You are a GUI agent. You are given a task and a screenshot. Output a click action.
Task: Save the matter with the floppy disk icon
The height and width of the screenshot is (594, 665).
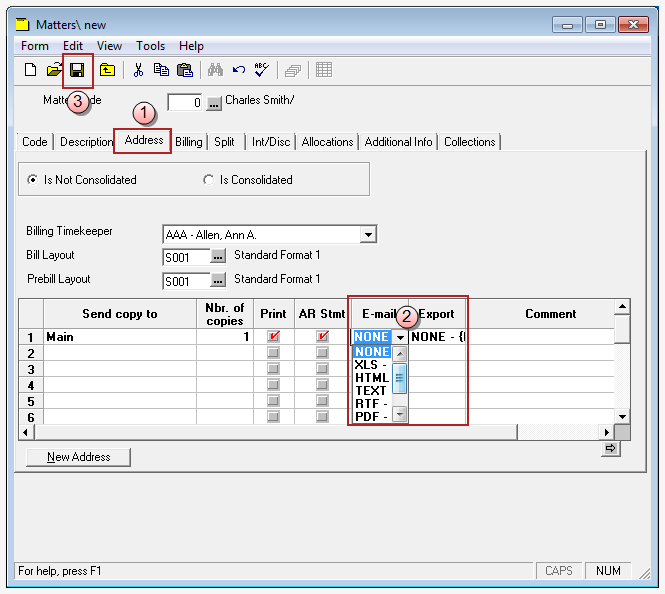77,70
